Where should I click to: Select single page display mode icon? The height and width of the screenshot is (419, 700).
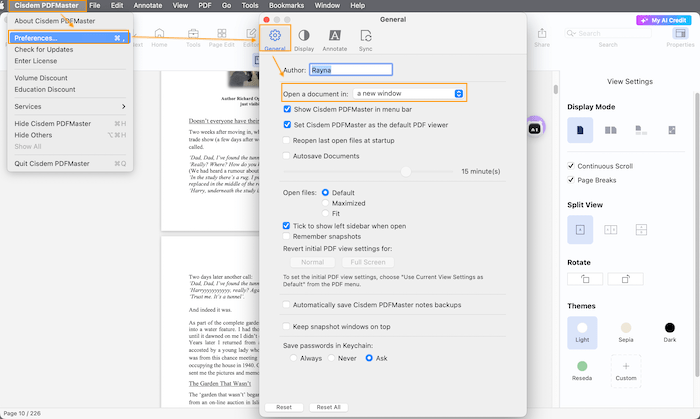tap(580, 130)
